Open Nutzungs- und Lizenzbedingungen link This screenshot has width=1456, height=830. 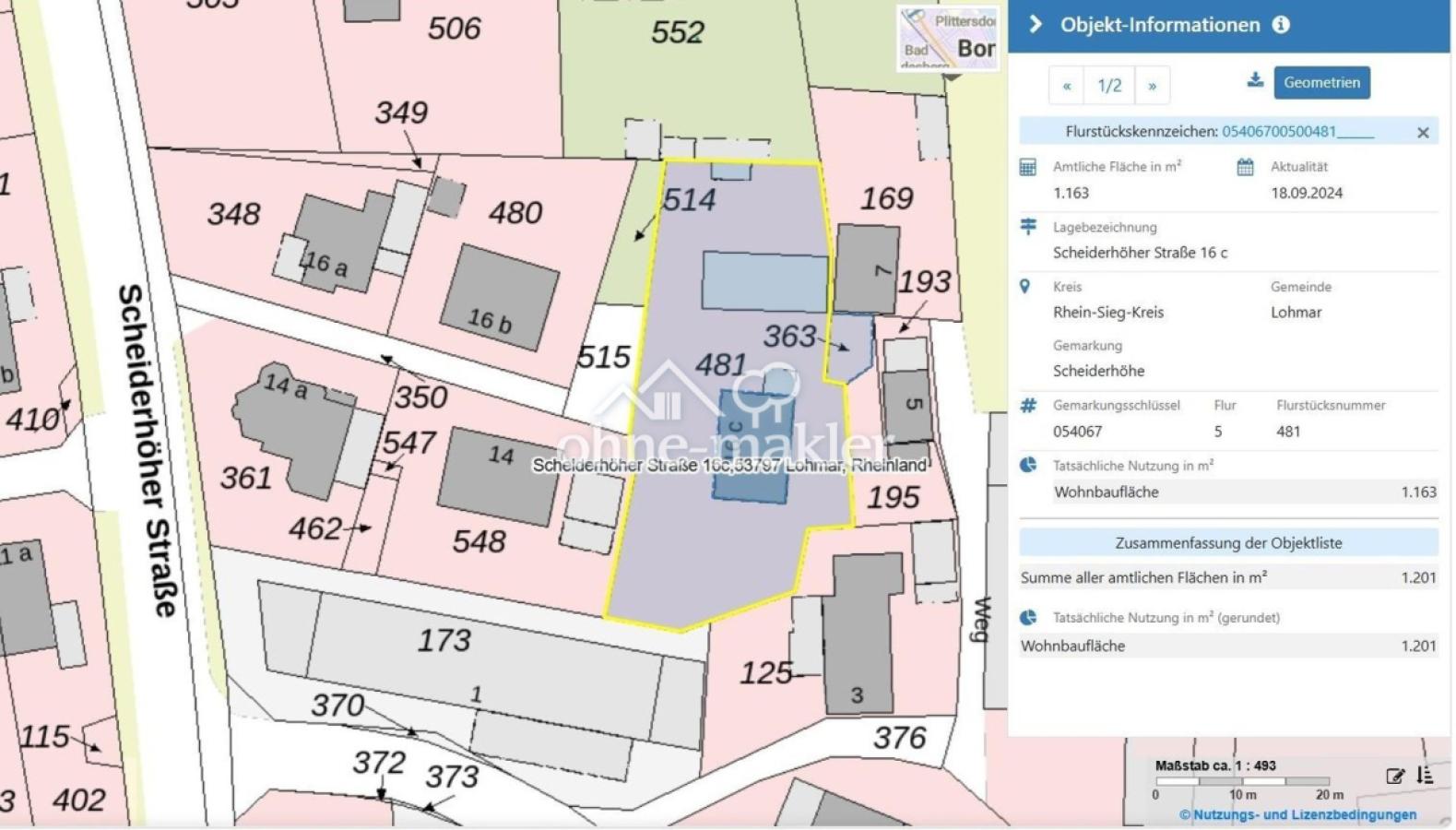click(1298, 814)
